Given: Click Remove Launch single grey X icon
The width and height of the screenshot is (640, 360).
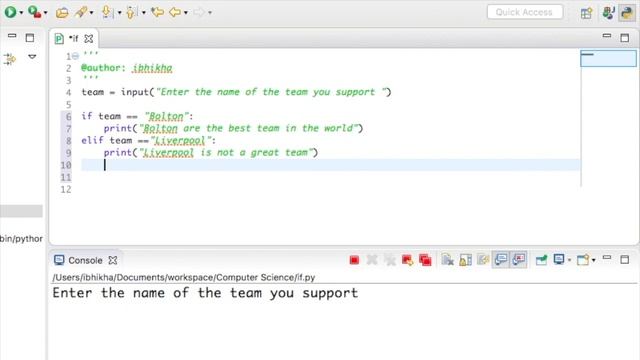Looking at the screenshot, I should click(x=372, y=260).
